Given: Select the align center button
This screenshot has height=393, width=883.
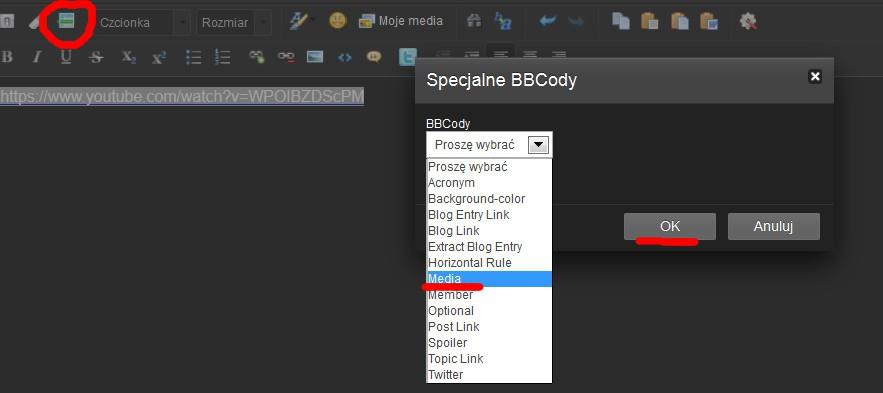Looking at the screenshot, I should (x=529, y=55).
